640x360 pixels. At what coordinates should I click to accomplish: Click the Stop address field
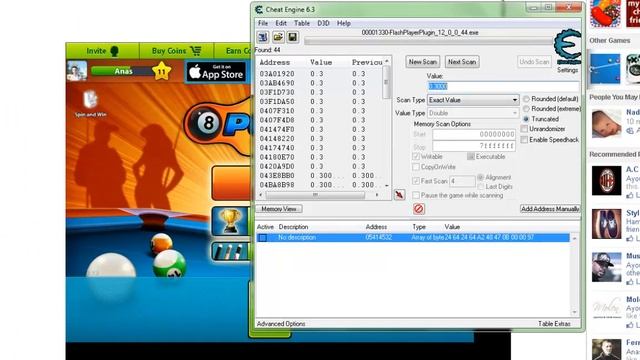(x=474, y=146)
